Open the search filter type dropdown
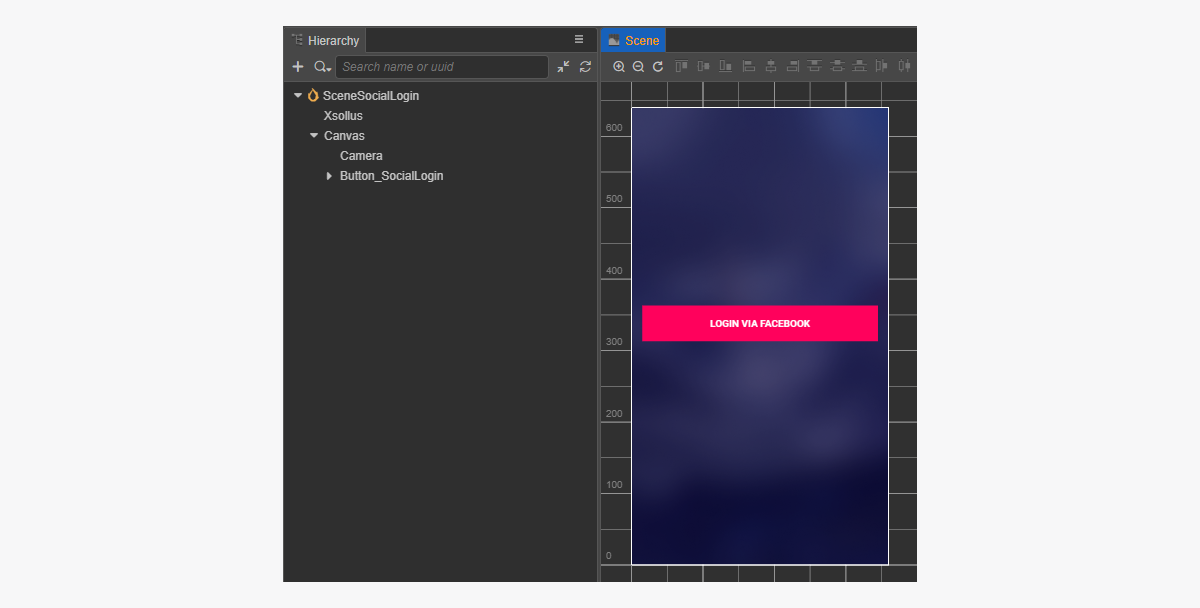This screenshot has width=1200, height=608. pyautogui.click(x=322, y=67)
